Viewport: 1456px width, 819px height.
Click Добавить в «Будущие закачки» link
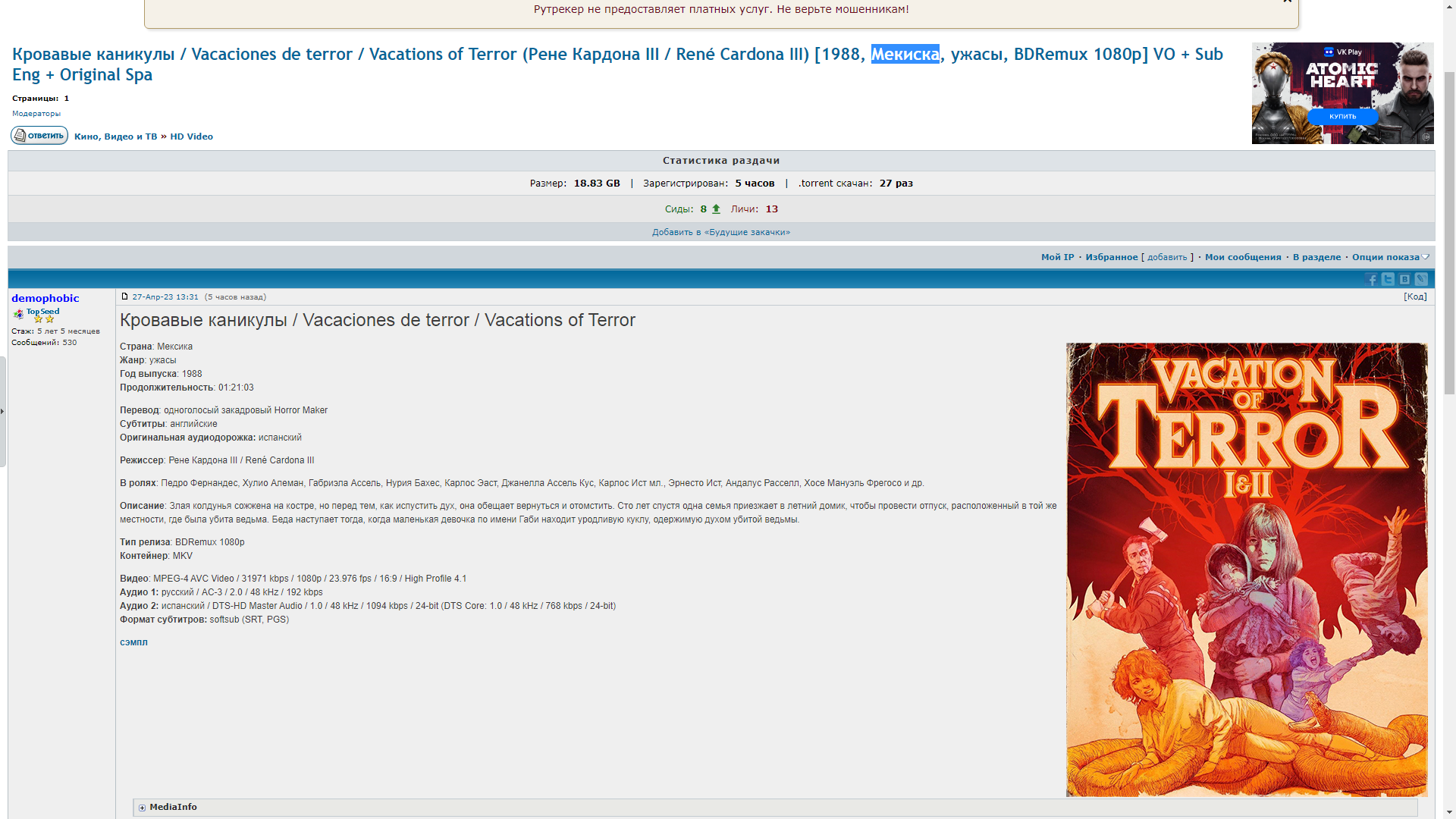click(720, 232)
